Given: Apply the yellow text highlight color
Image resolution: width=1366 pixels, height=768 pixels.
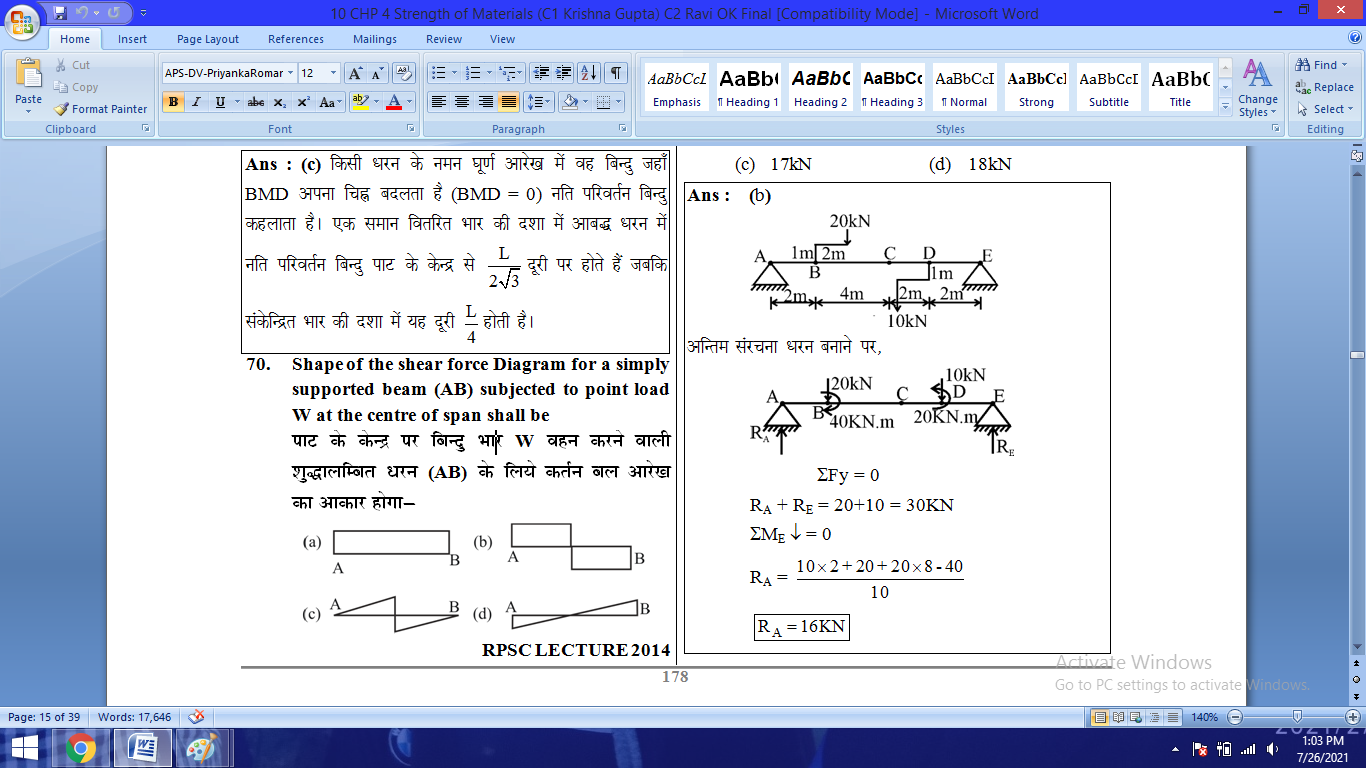Looking at the screenshot, I should [x=360, y=102].
